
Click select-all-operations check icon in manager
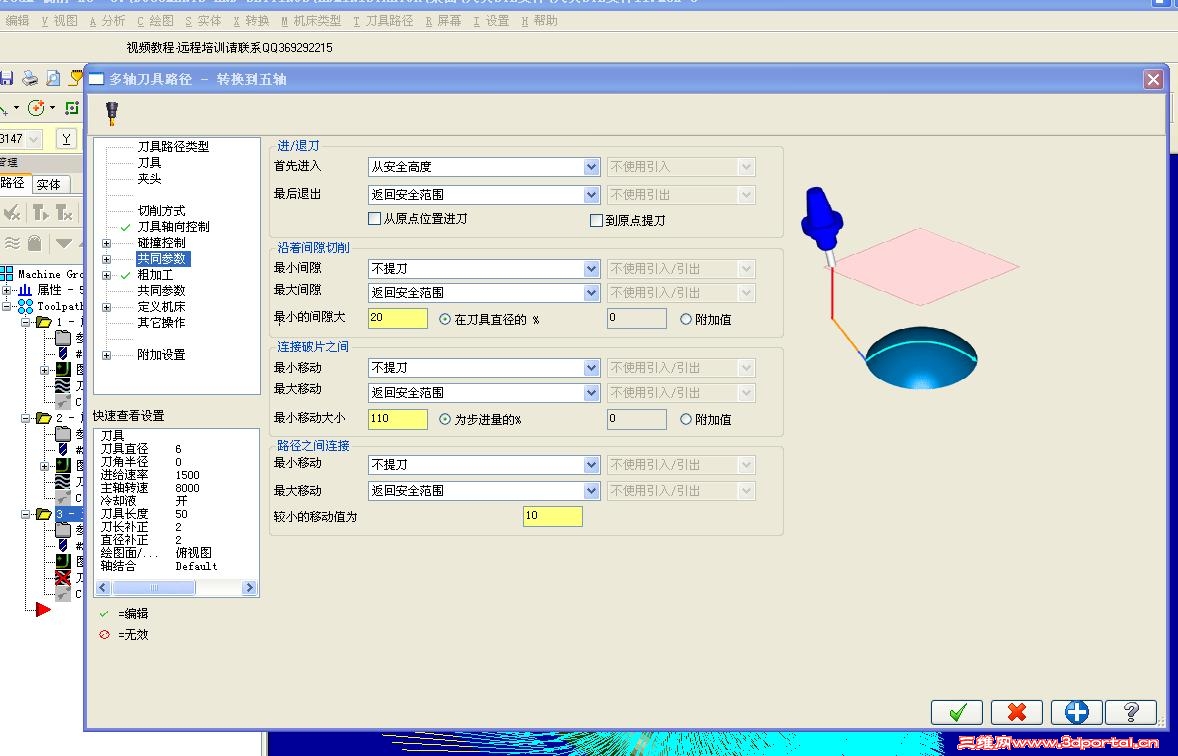(11, 213)
